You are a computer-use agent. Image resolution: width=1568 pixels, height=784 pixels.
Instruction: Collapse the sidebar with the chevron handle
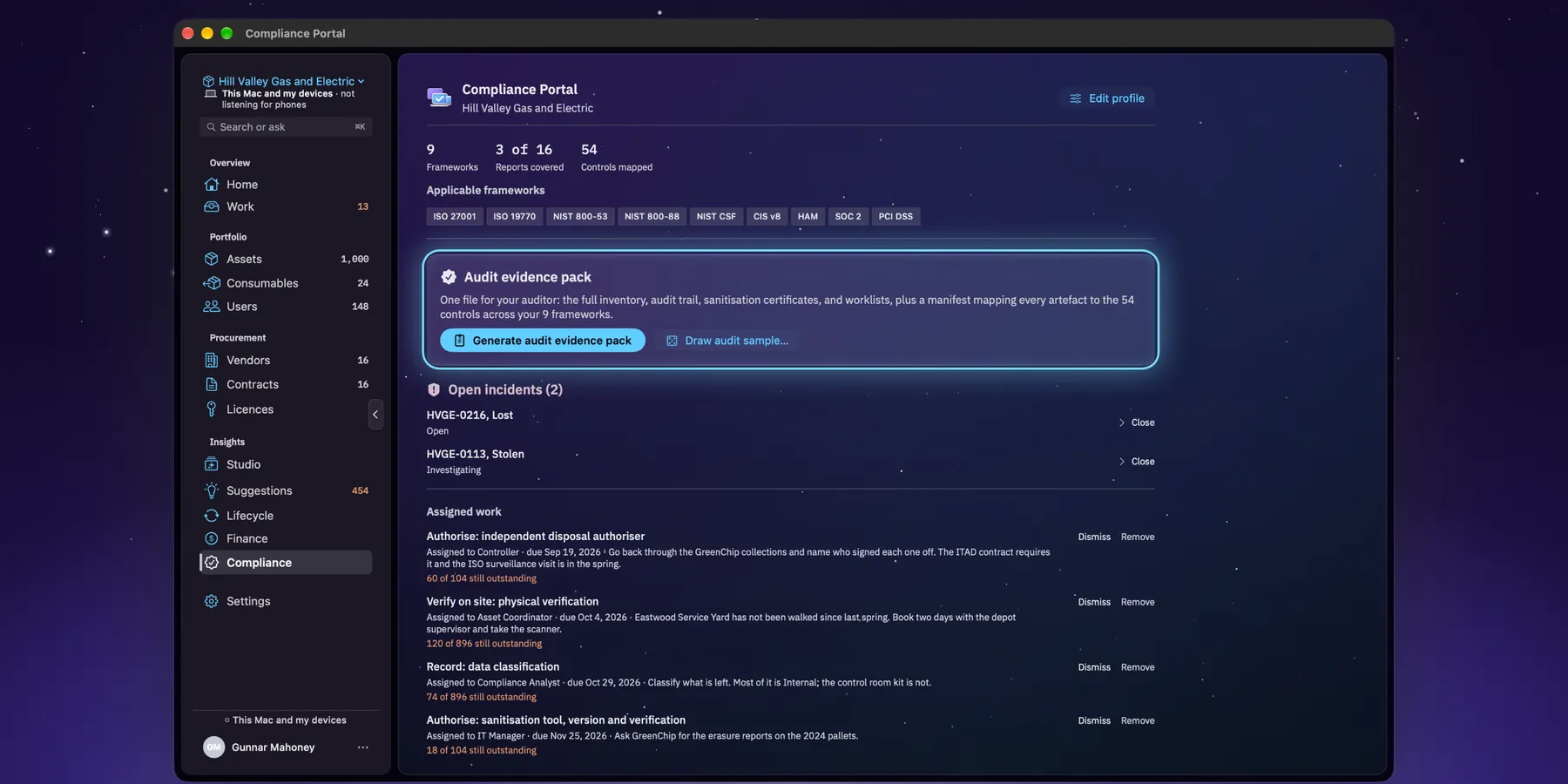tap(375, 415)
